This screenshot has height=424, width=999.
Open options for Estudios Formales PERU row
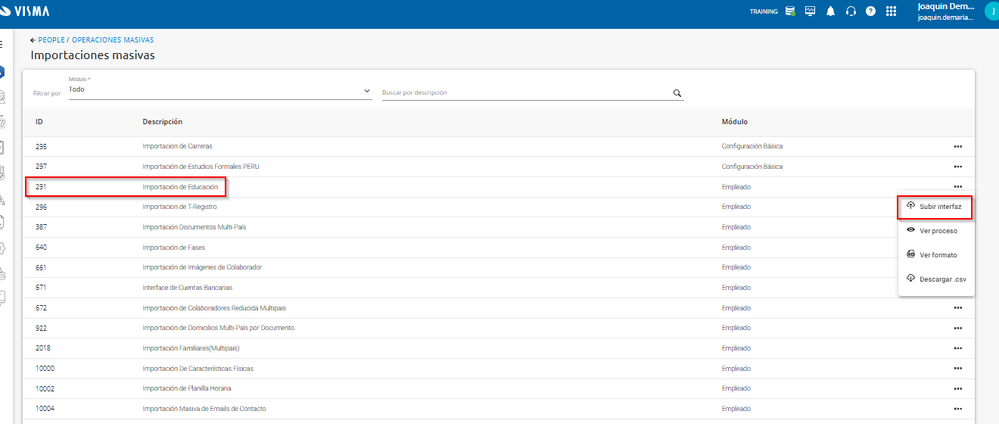point(958,166)
